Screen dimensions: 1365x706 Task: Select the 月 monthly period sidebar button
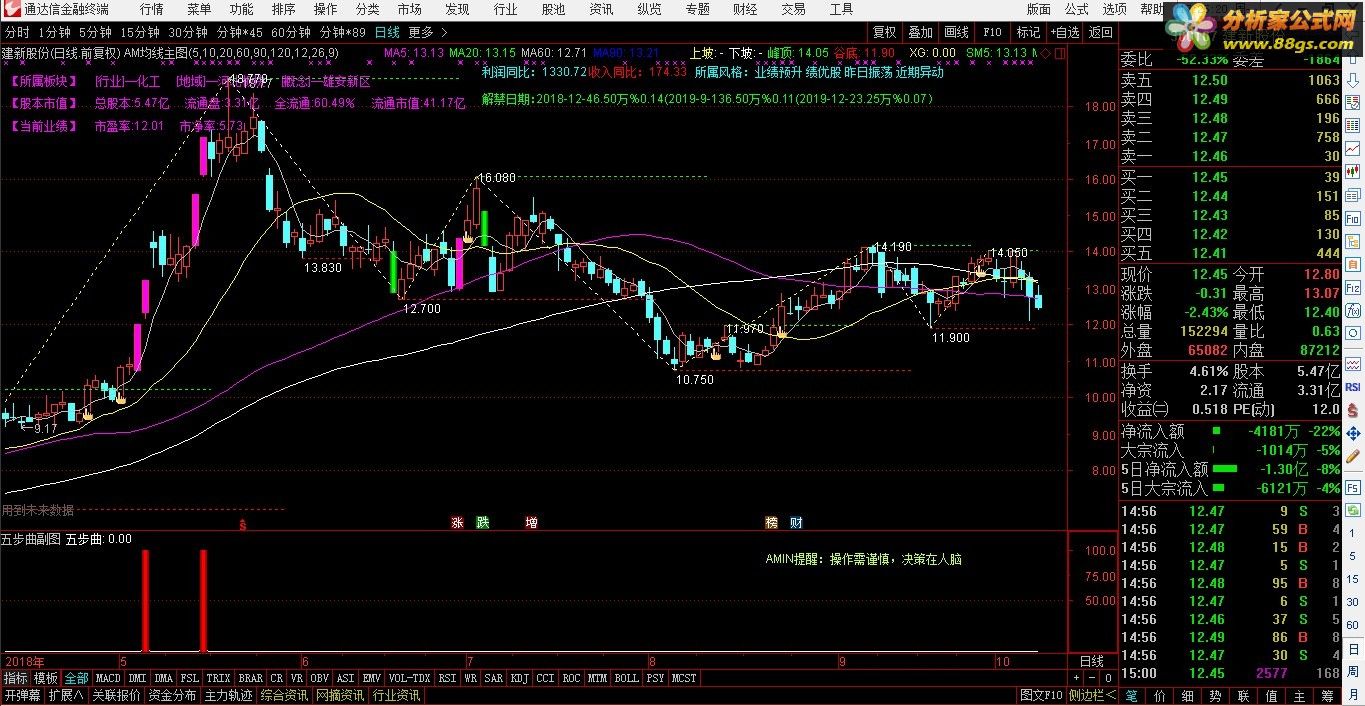1353,694
